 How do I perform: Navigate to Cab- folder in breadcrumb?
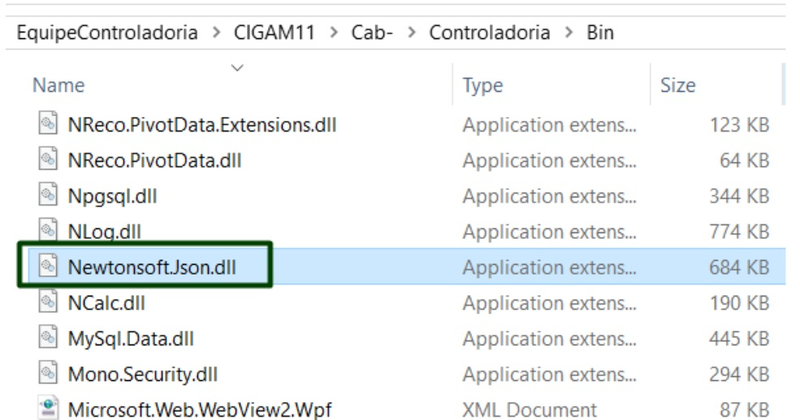tap(372, 33)
